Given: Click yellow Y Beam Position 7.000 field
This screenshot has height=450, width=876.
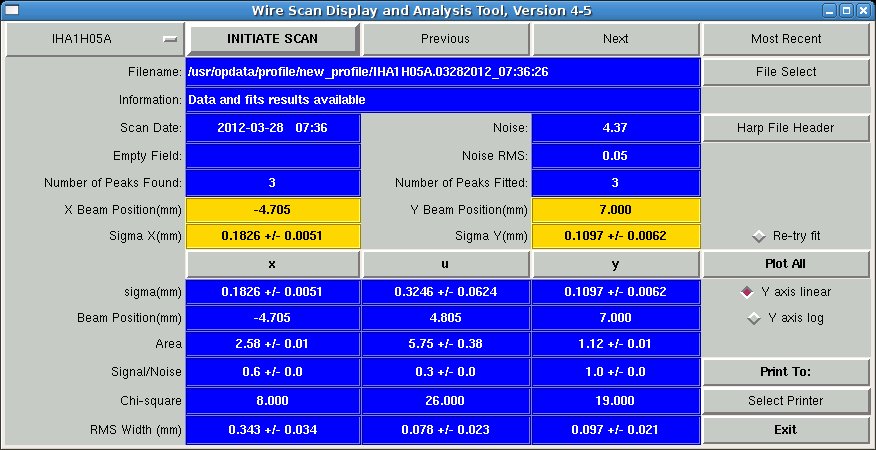Looking at the screenshot, I should point(616,210).
